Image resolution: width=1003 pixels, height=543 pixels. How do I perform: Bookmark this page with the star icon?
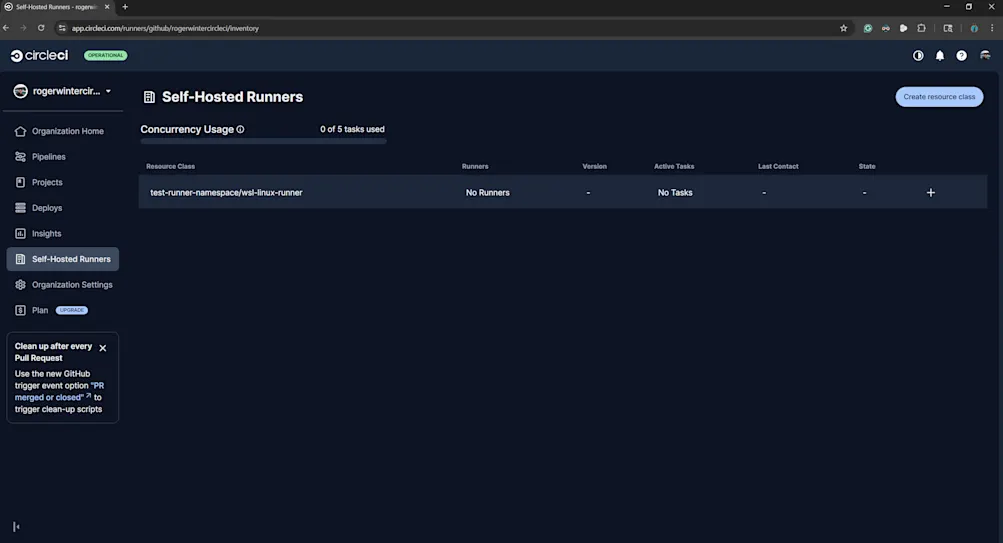coord(844,28)
